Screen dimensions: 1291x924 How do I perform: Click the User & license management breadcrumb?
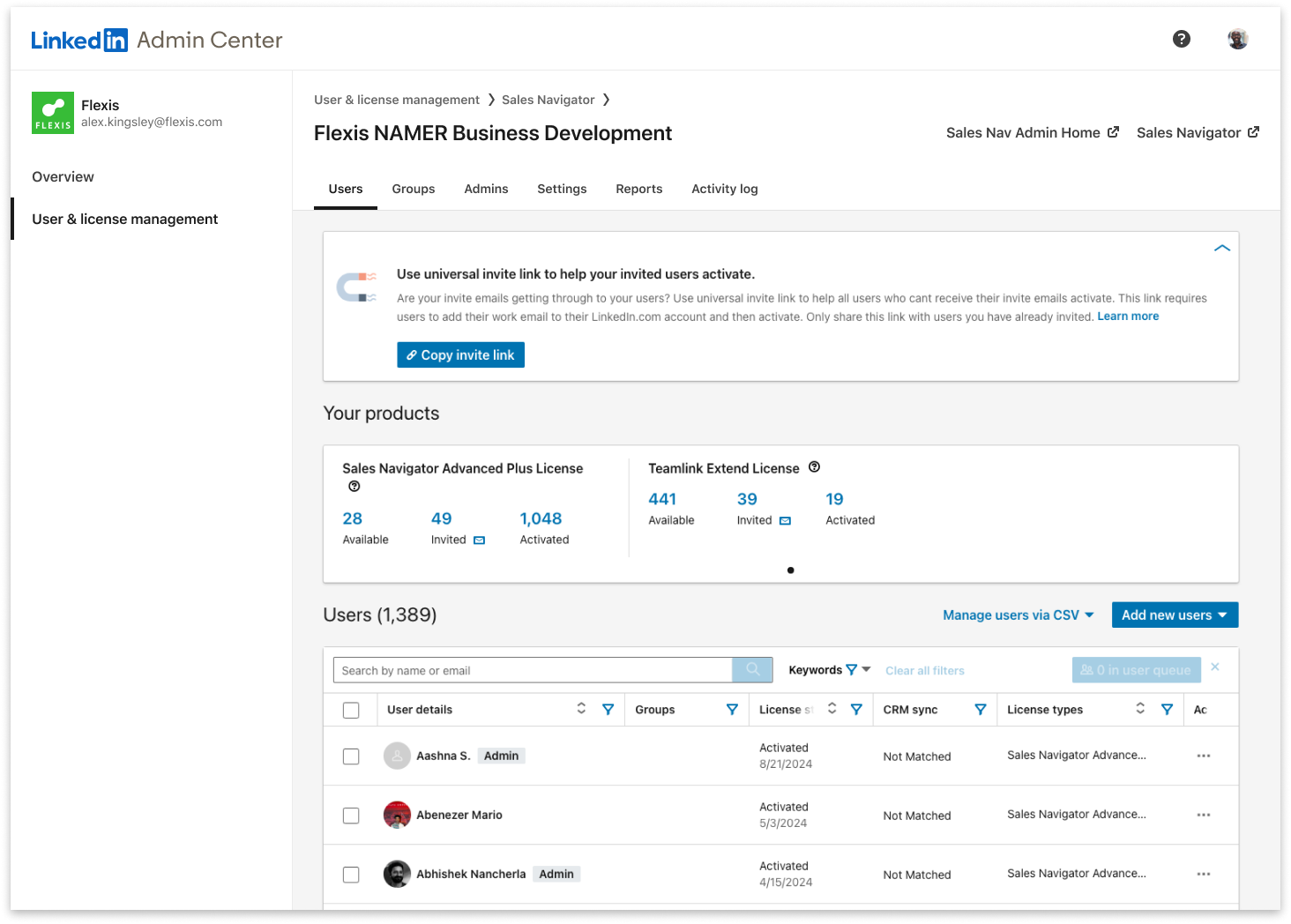[x=397, y=100]
